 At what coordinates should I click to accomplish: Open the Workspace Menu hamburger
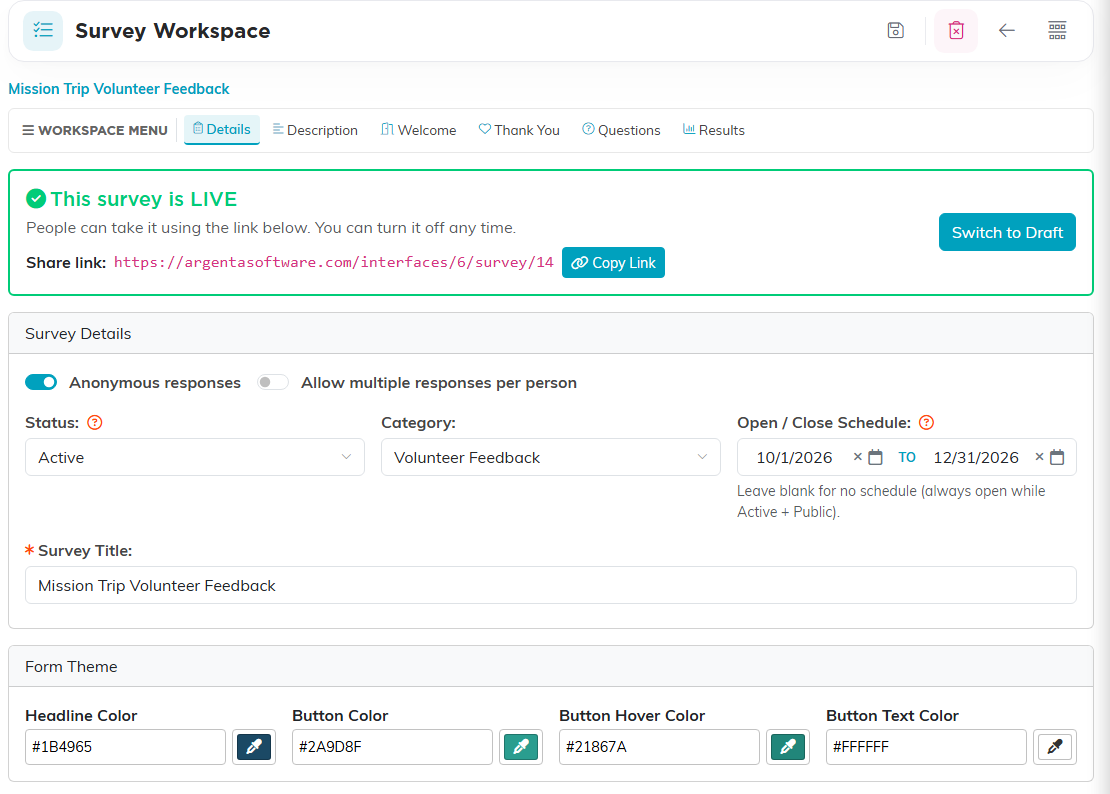tap(95, 130)
